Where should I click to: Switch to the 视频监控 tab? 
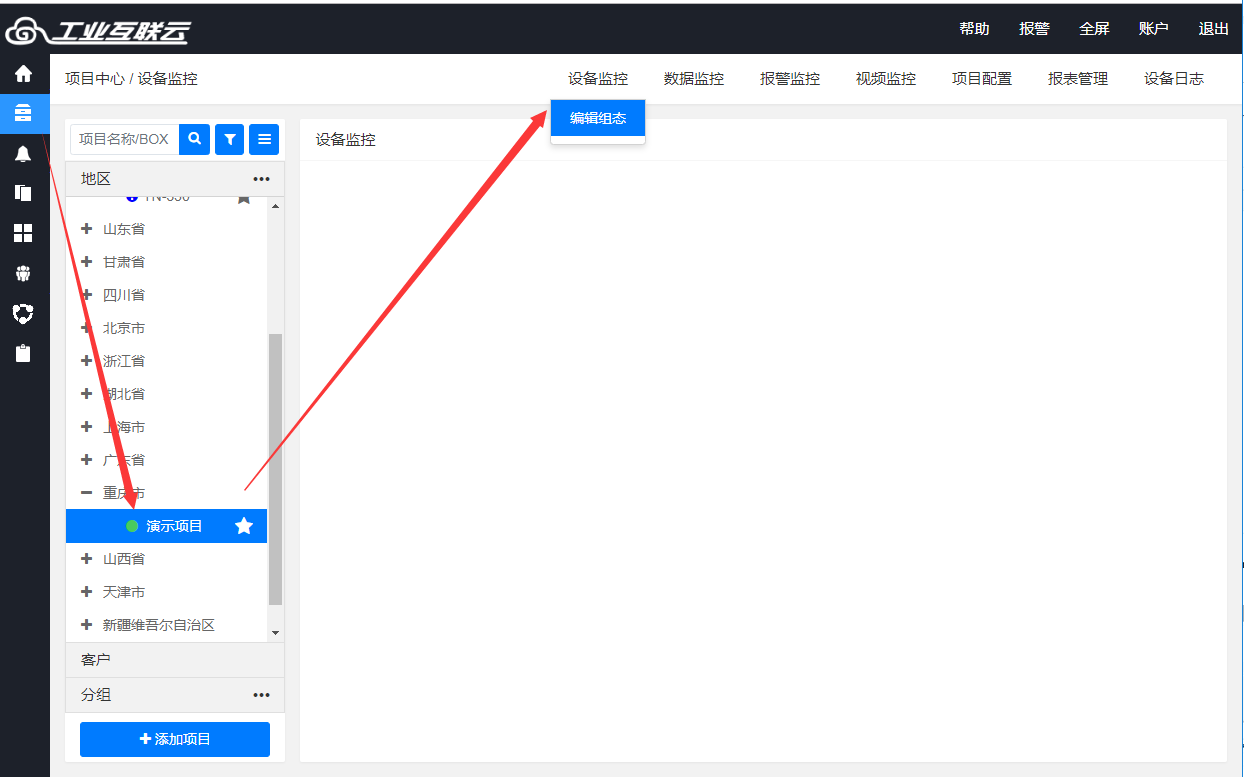coord(886,79)
